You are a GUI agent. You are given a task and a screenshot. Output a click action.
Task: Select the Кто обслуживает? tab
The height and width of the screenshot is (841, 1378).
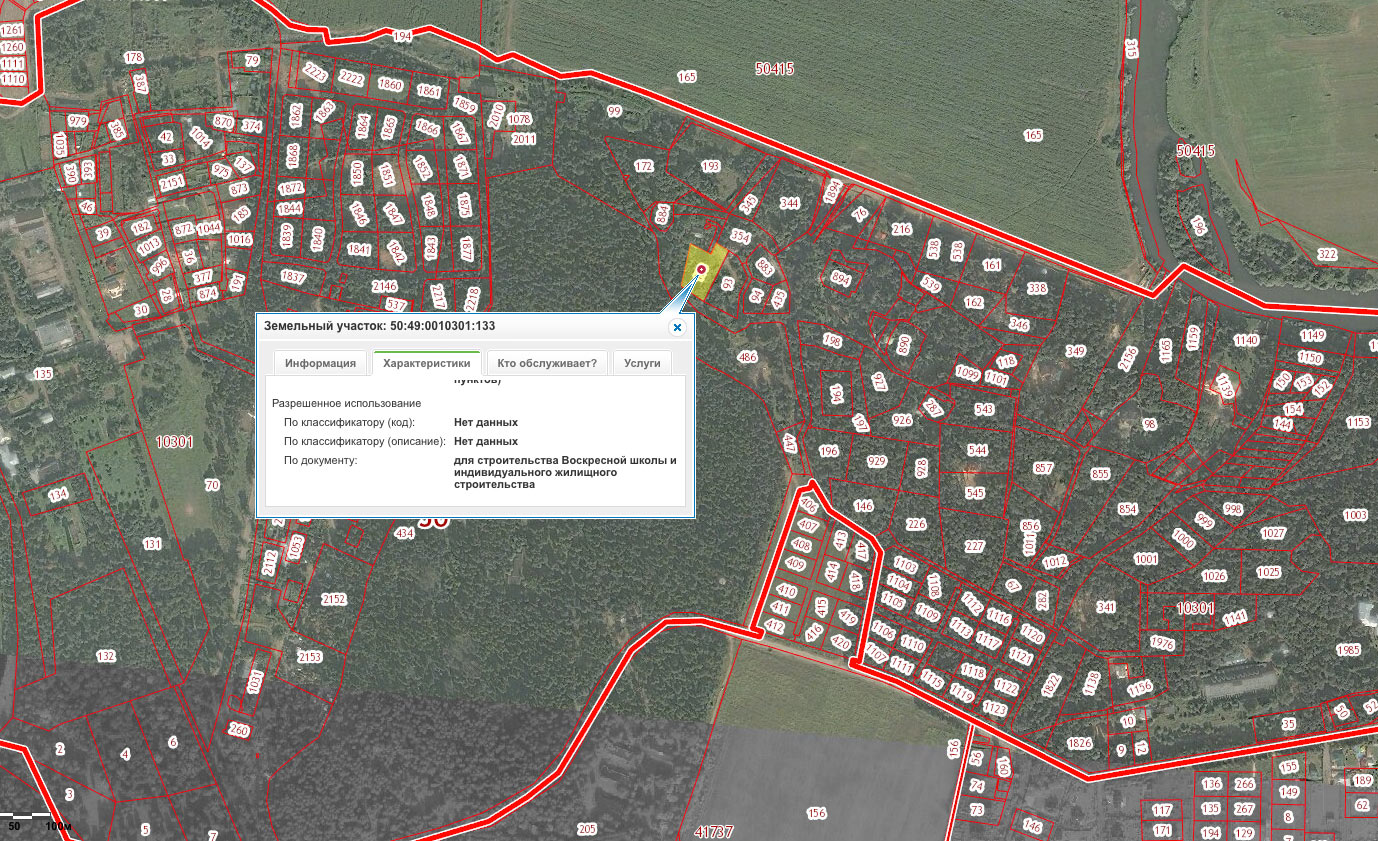(x=547, y=363)
